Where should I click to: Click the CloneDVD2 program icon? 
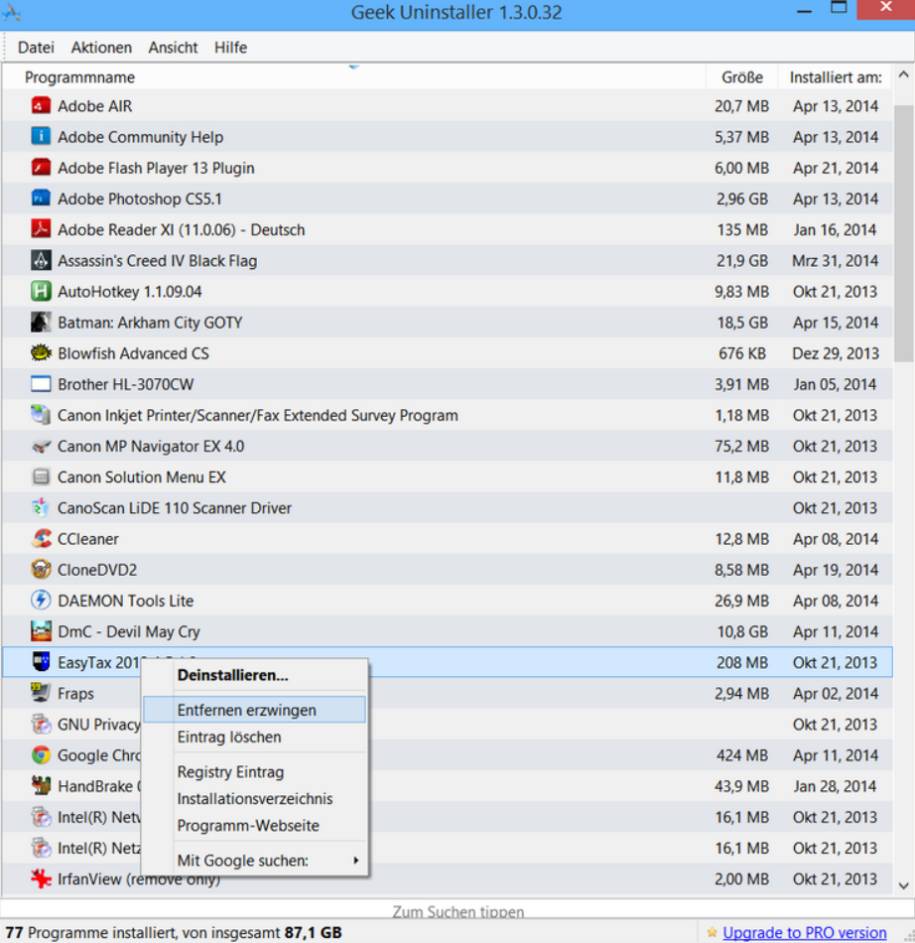pos(40,569)
